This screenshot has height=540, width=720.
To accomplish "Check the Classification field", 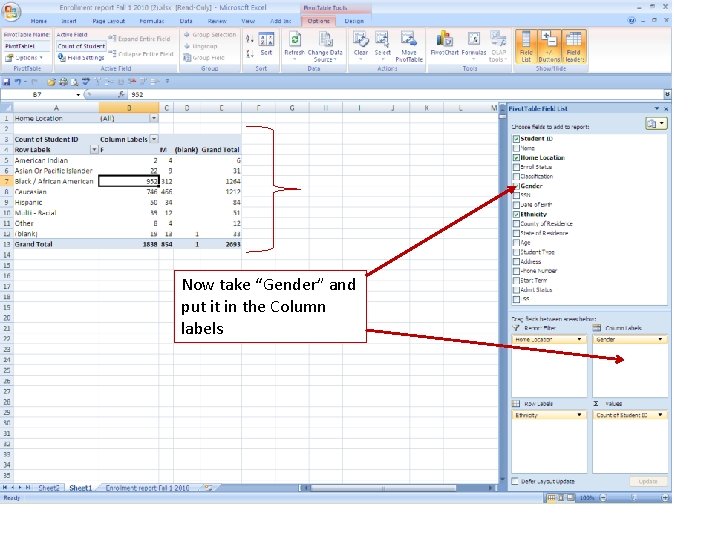I will point(516,176).
